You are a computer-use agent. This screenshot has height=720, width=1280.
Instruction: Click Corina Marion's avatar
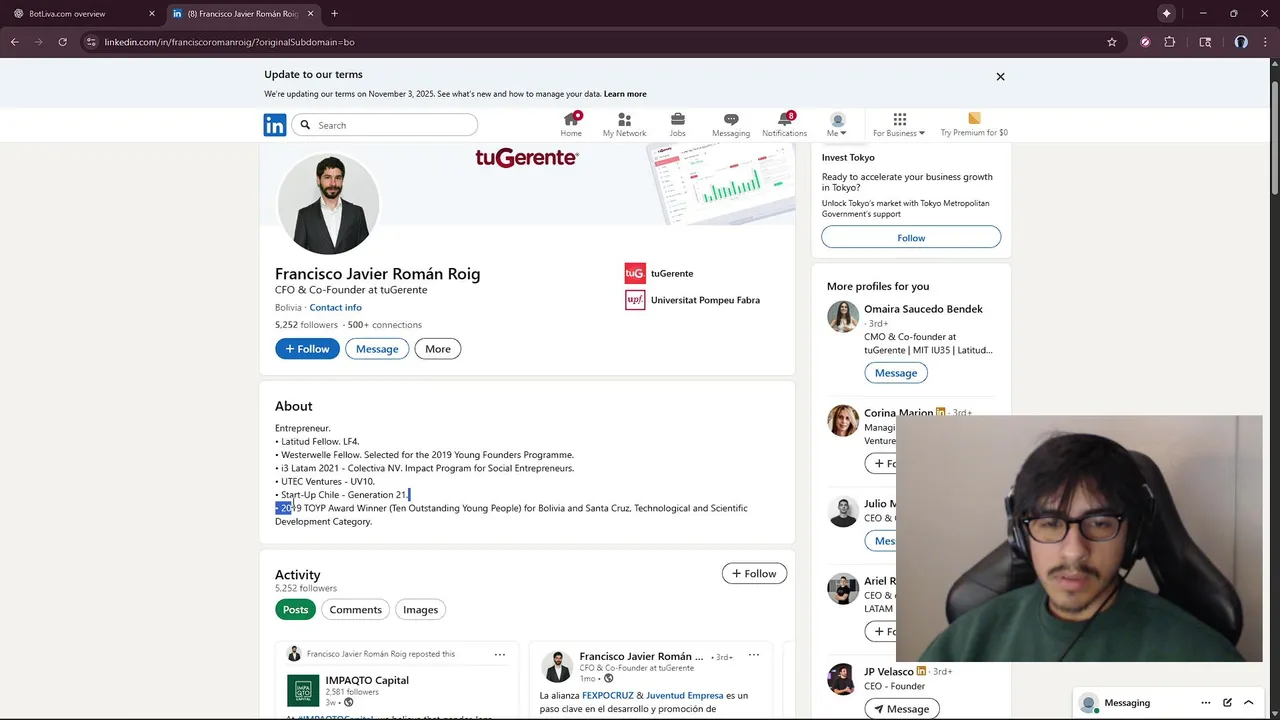(843, 420)
